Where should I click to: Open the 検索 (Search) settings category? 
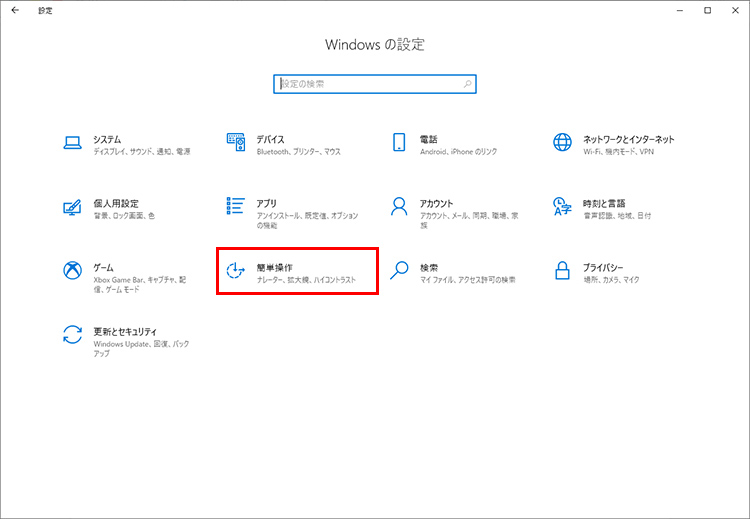[429, 268]
